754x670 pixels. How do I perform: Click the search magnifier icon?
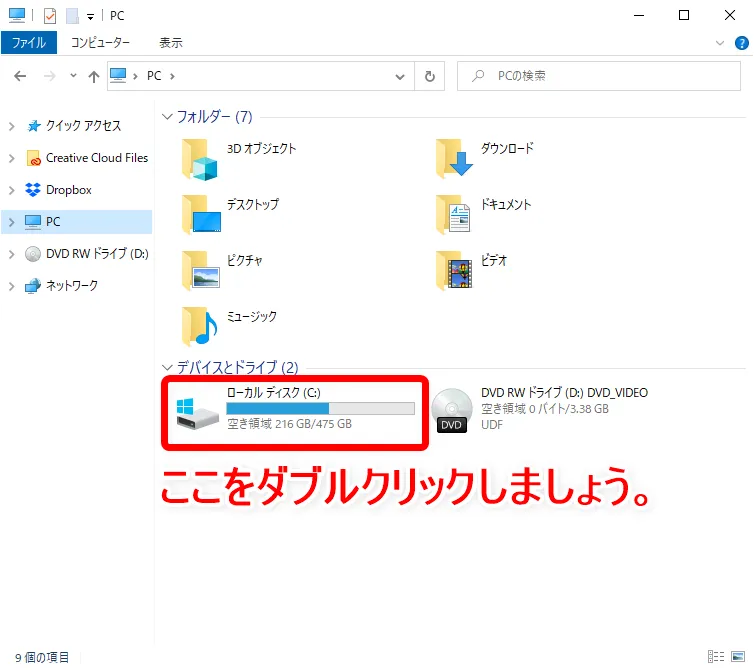(478, 76)
